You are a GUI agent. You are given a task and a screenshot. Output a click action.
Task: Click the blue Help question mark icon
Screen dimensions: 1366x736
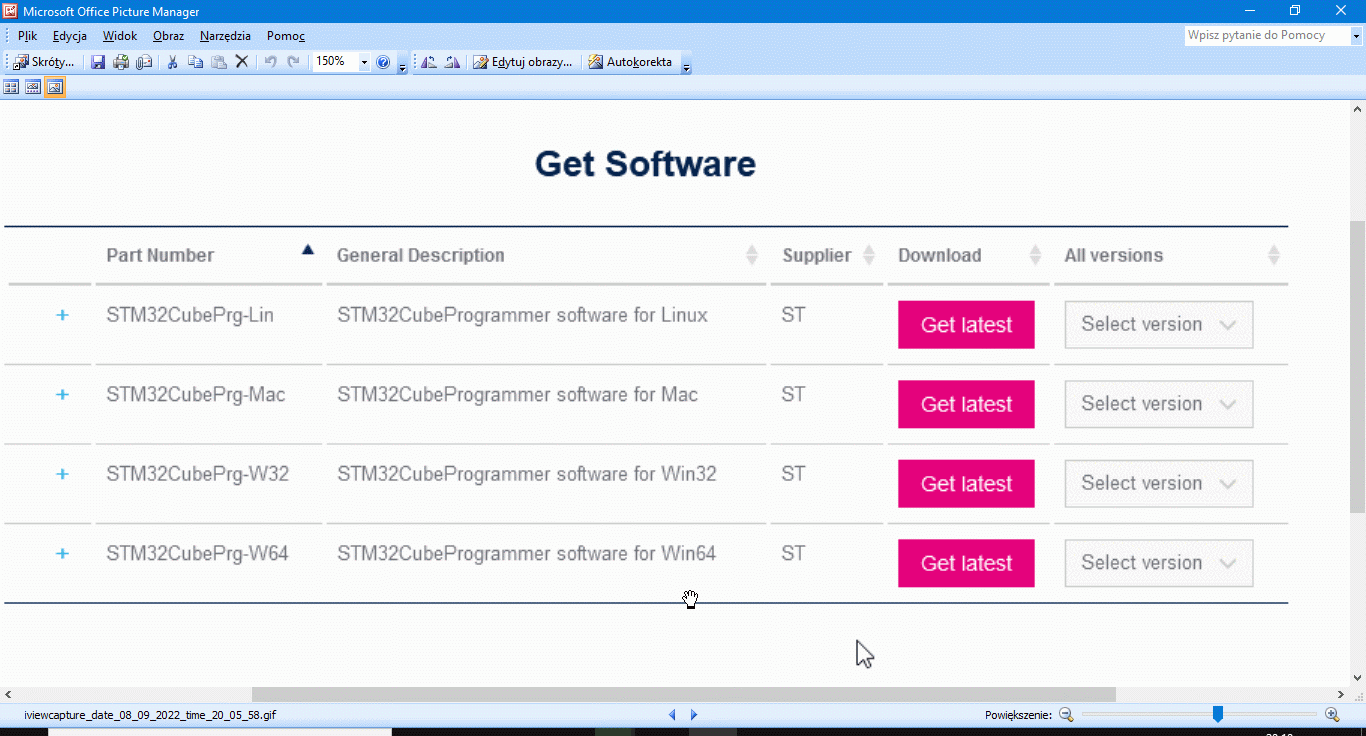pos(383,62)
